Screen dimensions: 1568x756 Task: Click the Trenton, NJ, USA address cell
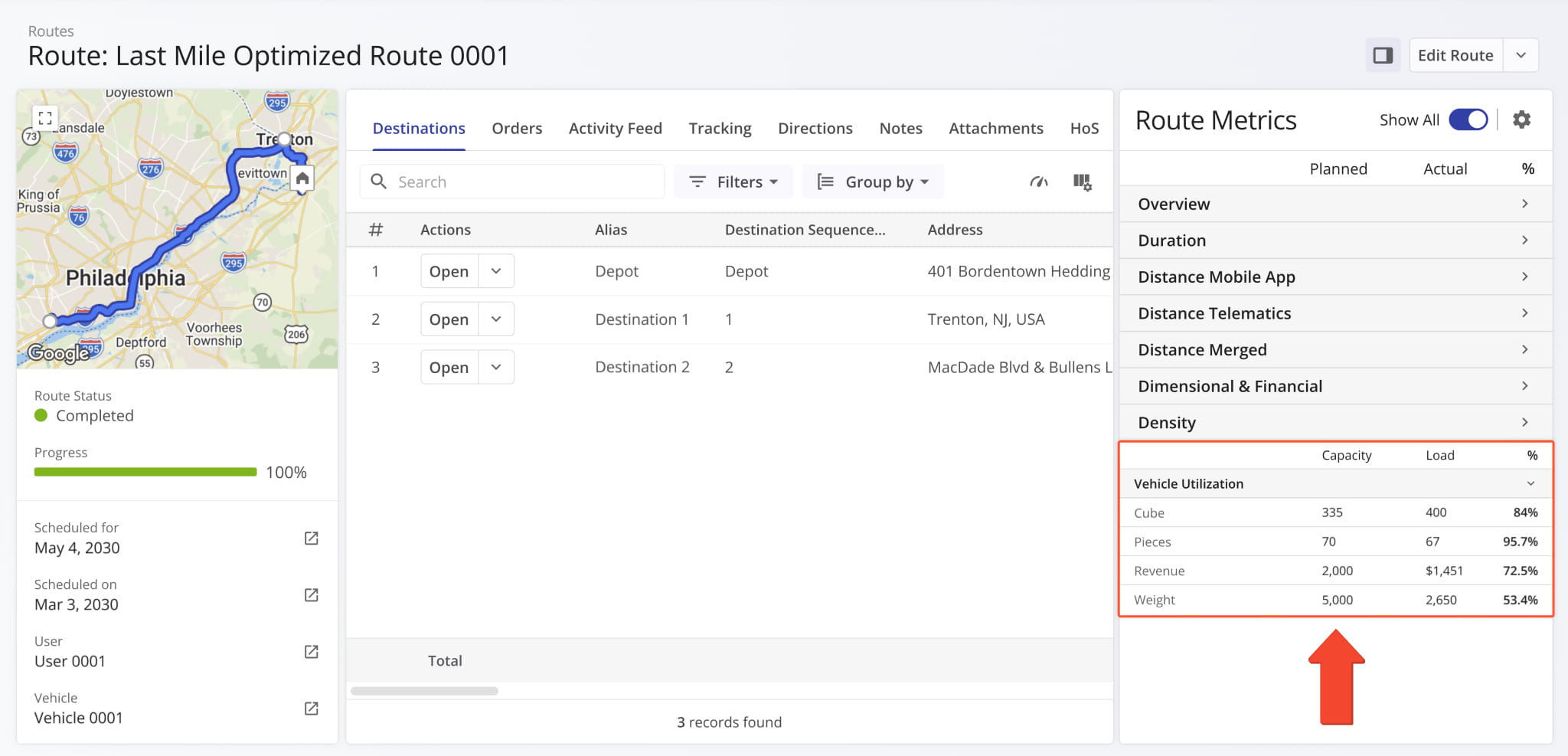click(986, 319)
